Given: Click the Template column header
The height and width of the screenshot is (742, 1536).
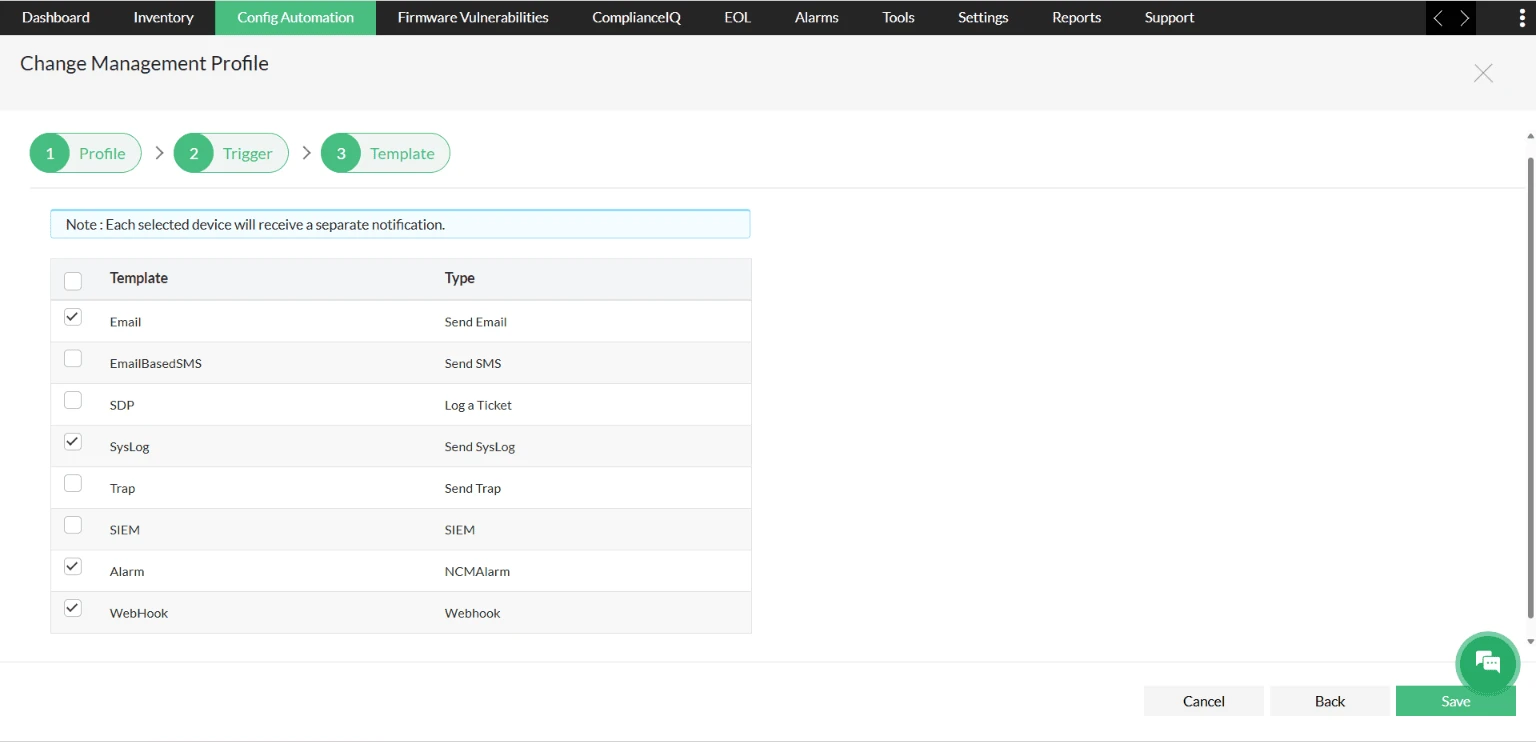Looking at the screenshot, I should pos(139,278).
